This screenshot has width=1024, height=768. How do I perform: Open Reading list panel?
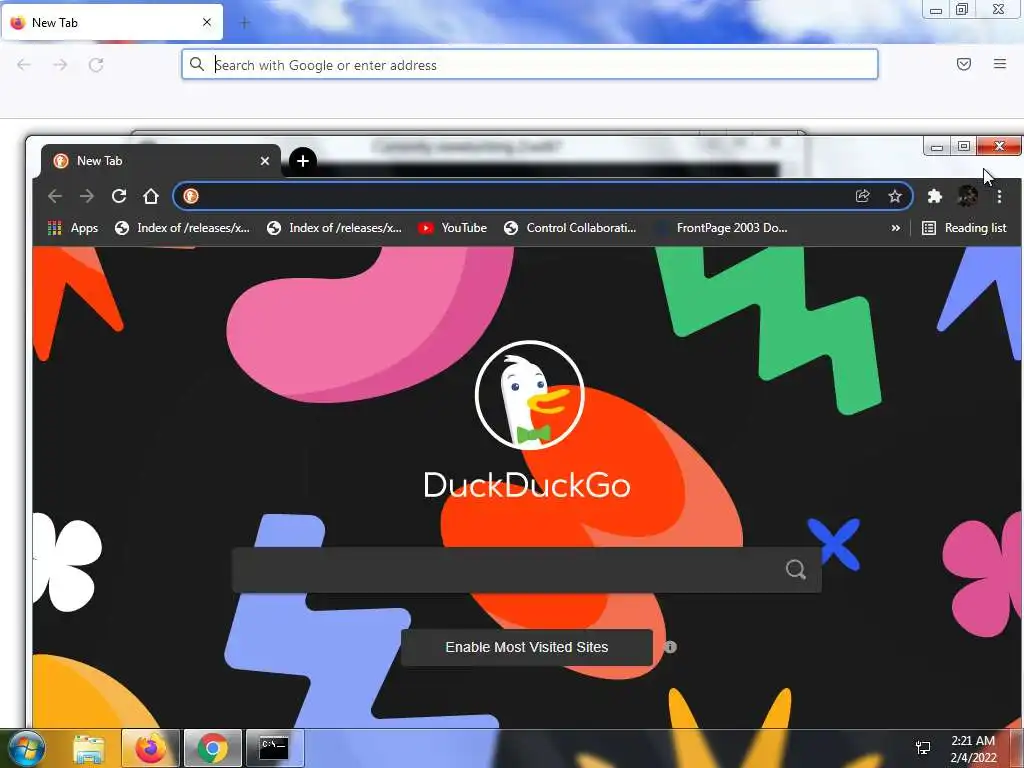point(964,228)
